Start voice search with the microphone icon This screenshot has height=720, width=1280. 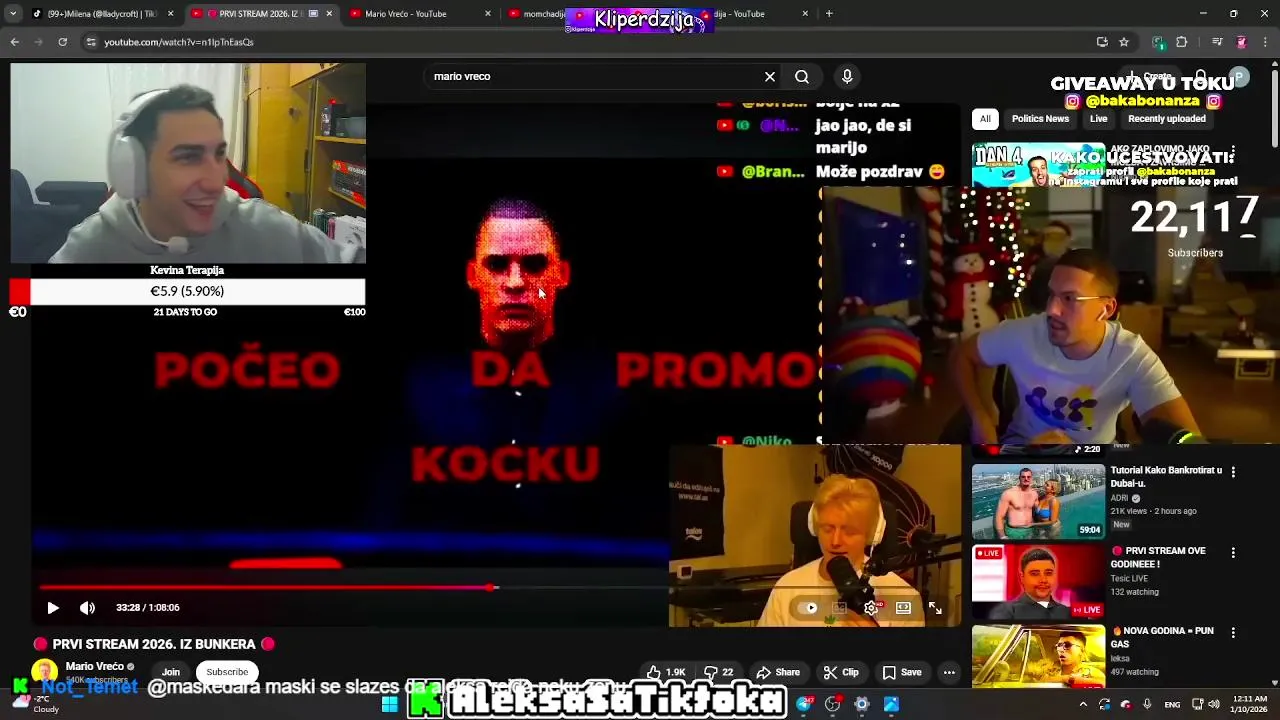point(847,76)
